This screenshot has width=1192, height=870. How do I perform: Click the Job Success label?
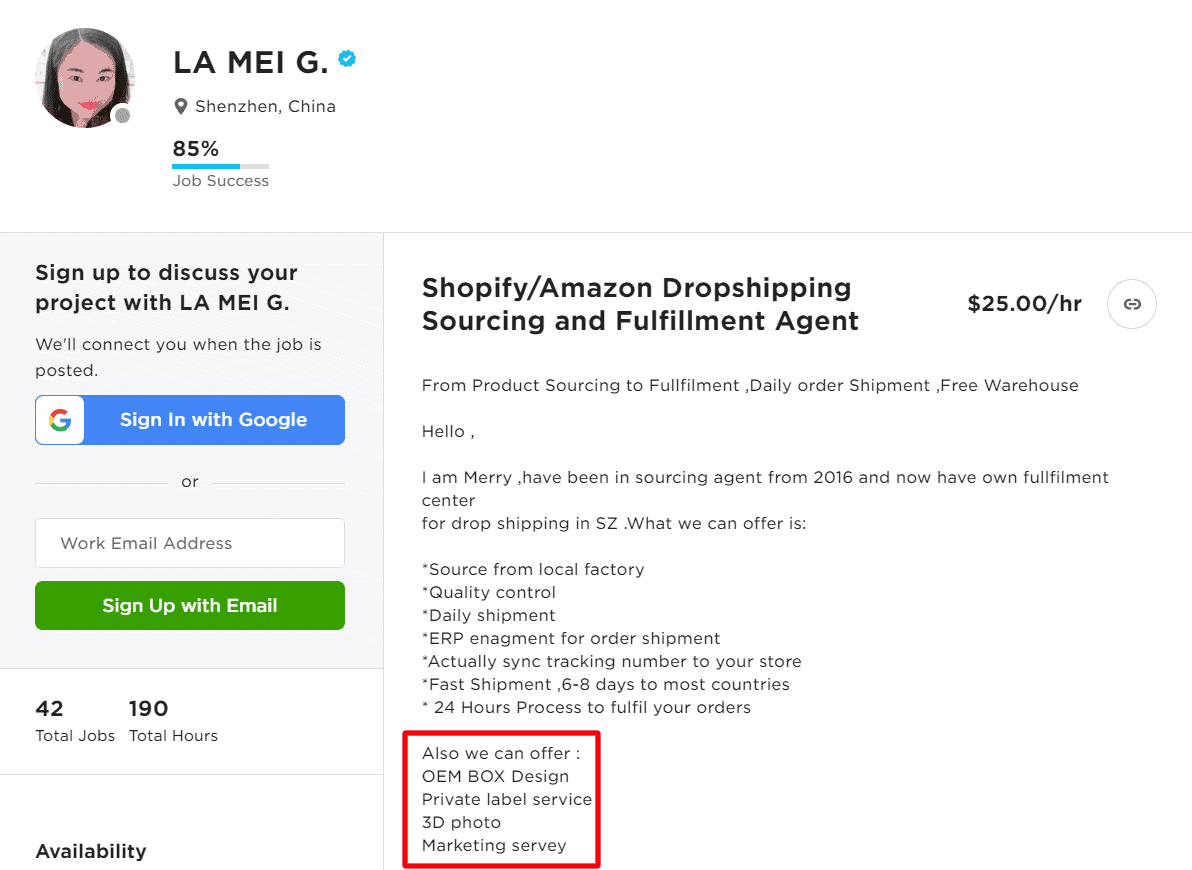pos(220,181)
